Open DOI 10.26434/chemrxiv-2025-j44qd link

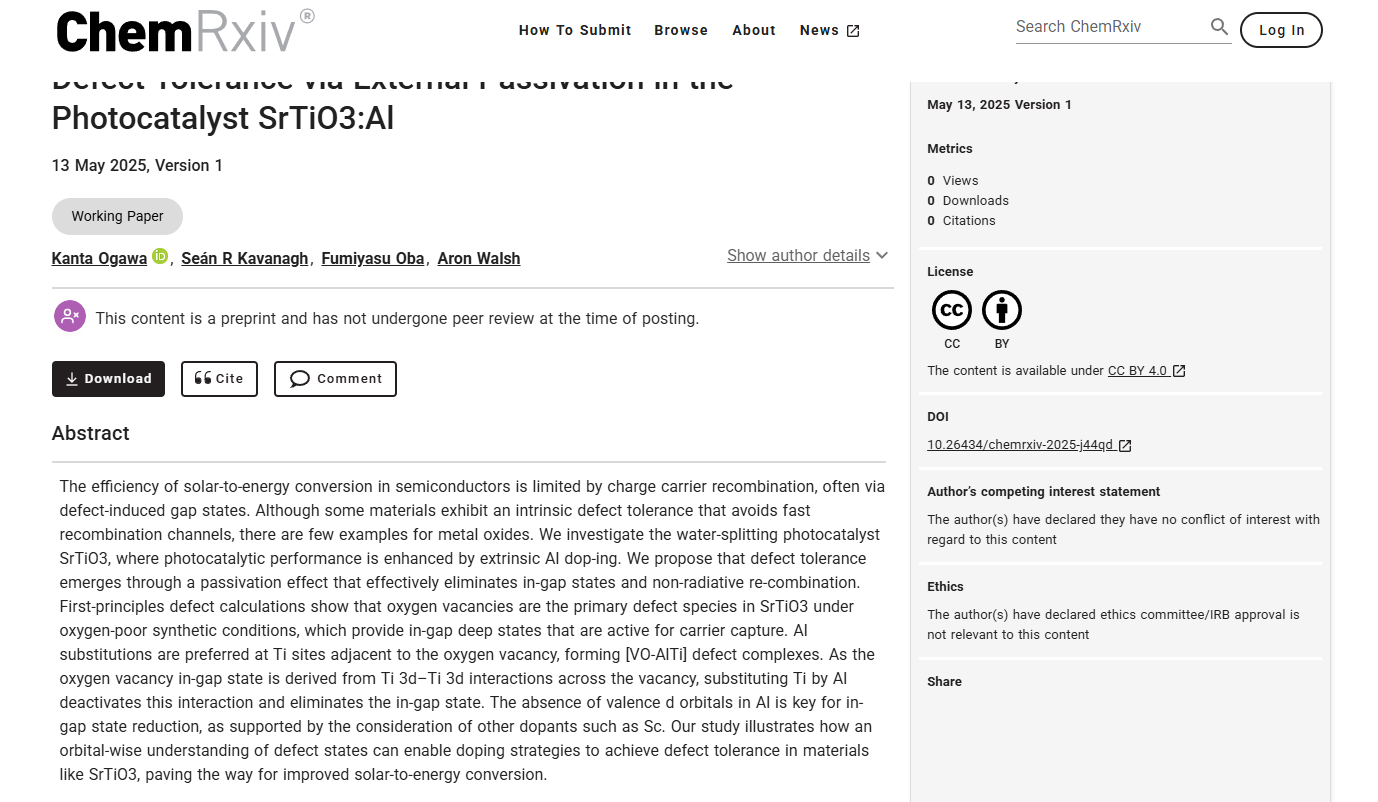coord(1020,445)
